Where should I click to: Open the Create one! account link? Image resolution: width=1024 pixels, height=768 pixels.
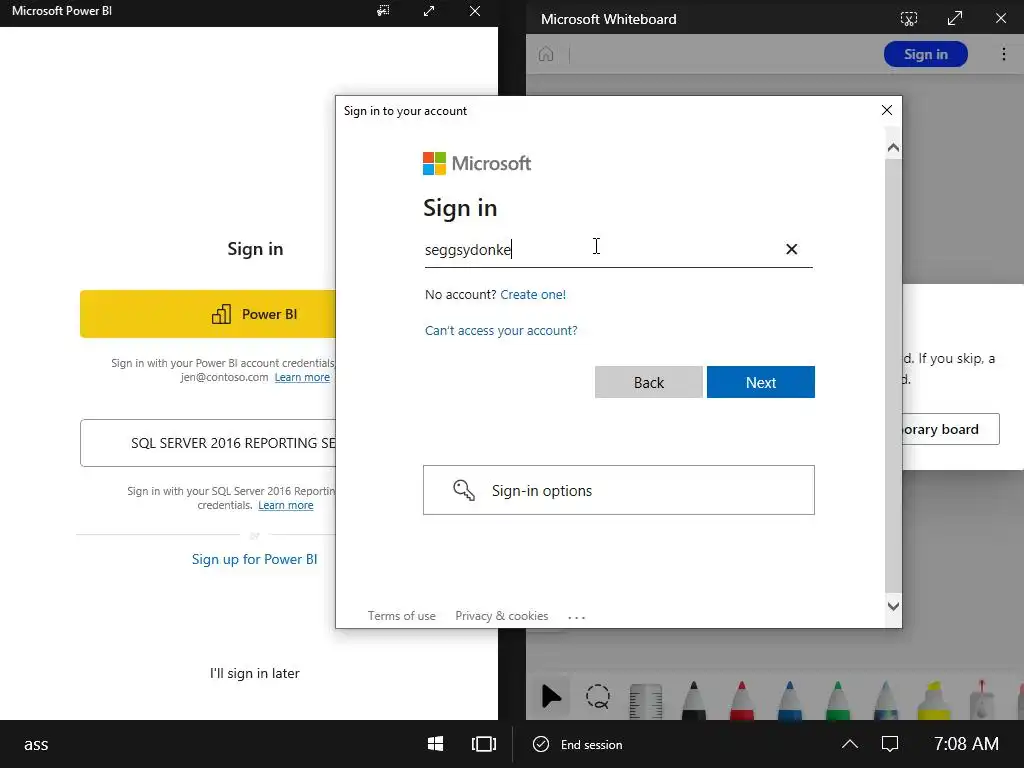click(x=533, y=295)
